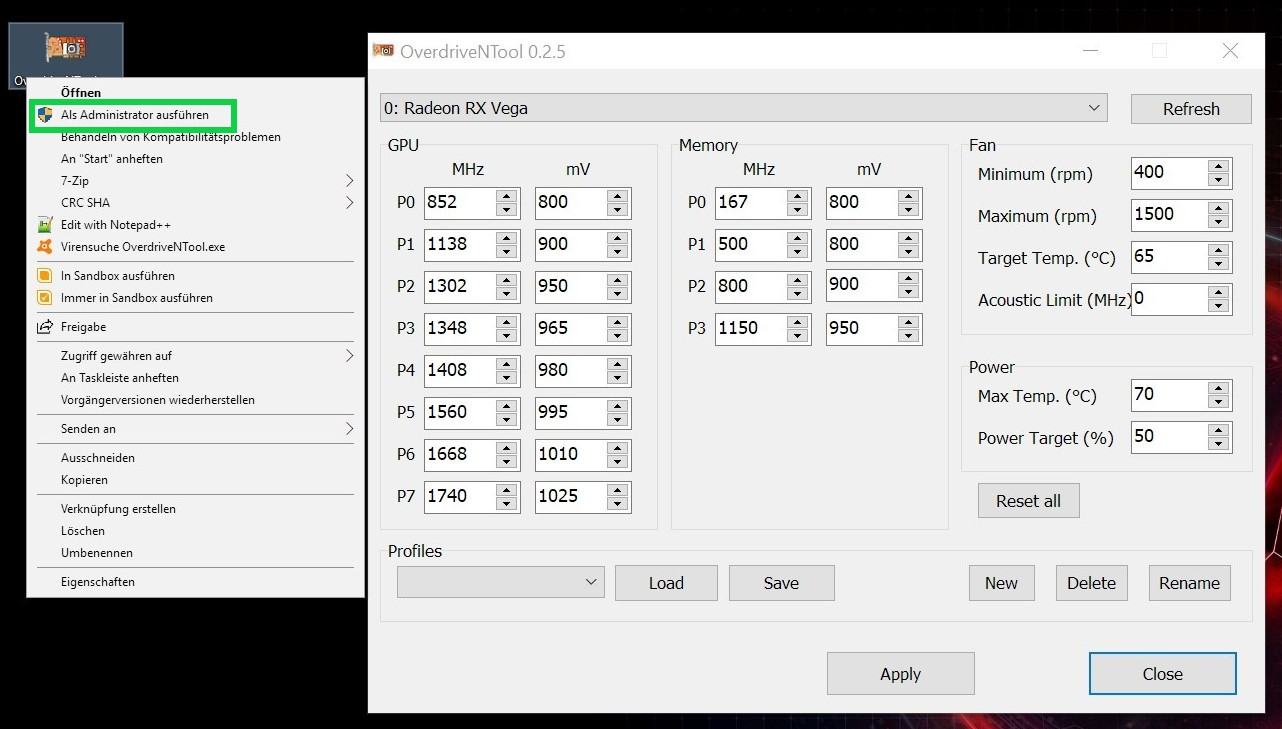This screenshot has width=1282, height=729.
Task: Click the Reset all button
Action: [1028, 501]
